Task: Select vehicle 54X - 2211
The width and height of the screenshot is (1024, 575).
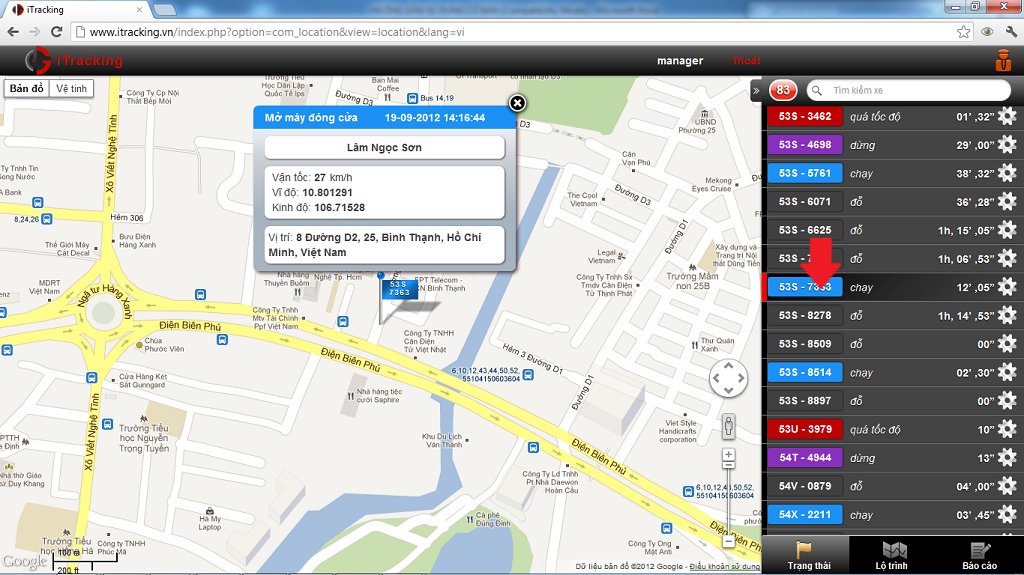Action: (805, 514)
